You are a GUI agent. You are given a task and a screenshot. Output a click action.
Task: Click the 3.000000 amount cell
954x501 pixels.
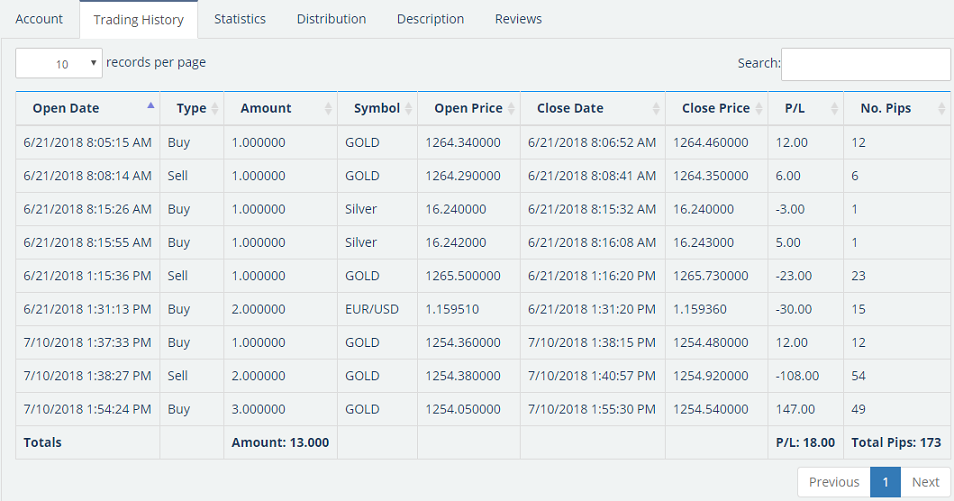[x=280, y=409]
